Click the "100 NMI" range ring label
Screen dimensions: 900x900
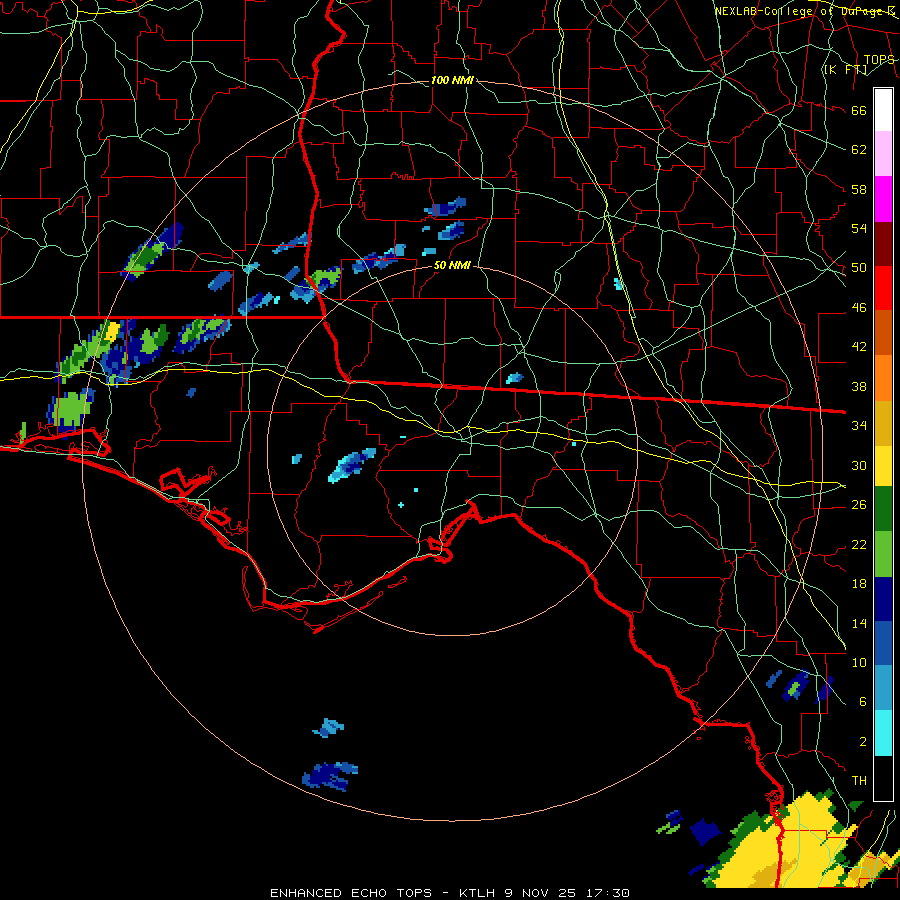tap(452, 80)
